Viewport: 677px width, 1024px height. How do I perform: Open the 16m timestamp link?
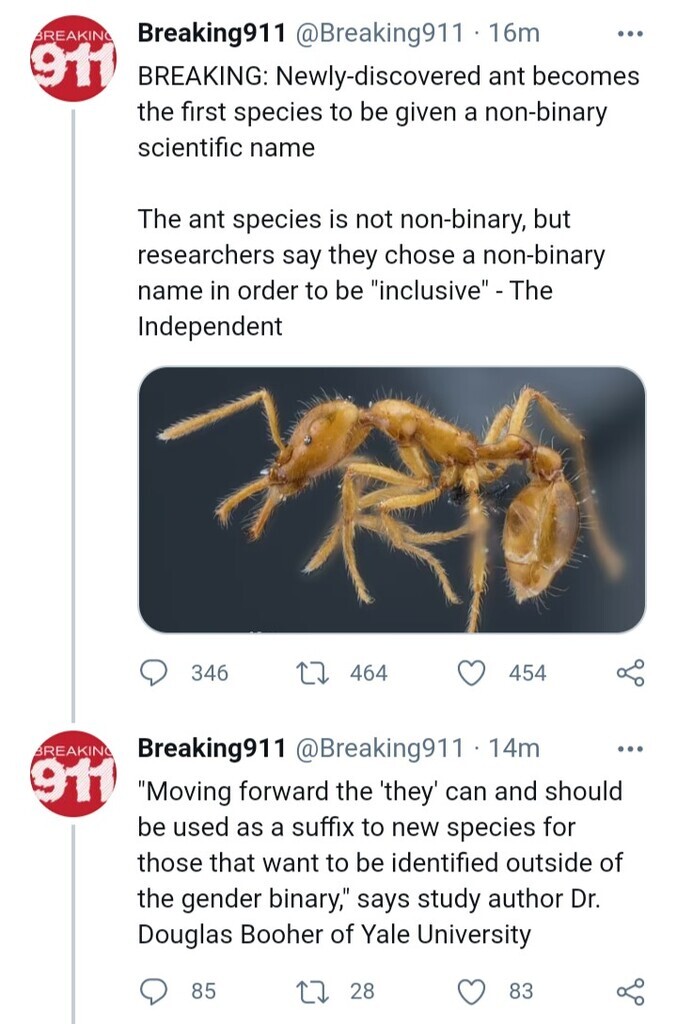(x=516, y=33)
